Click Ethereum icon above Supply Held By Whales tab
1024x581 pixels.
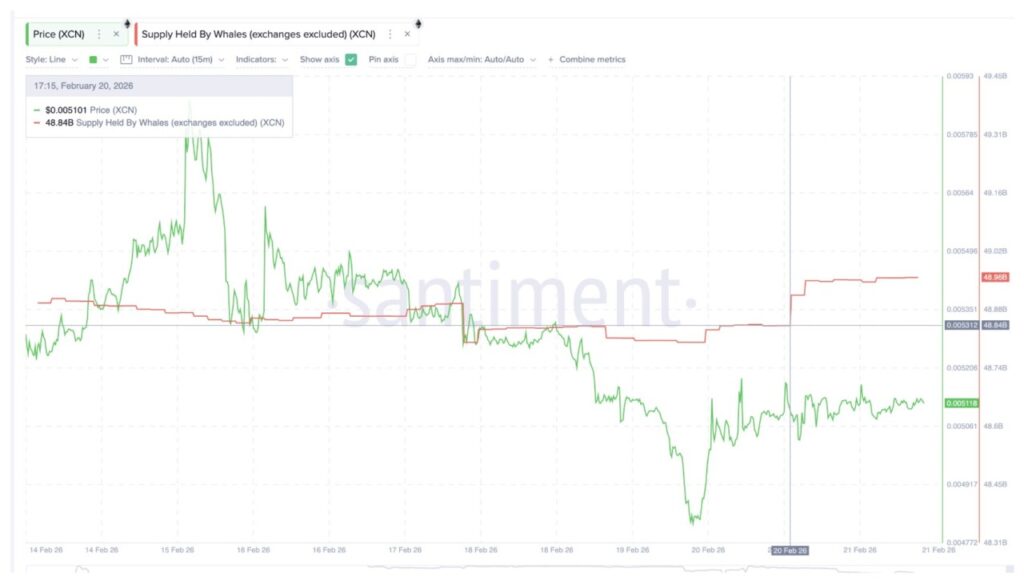(417, 22)
